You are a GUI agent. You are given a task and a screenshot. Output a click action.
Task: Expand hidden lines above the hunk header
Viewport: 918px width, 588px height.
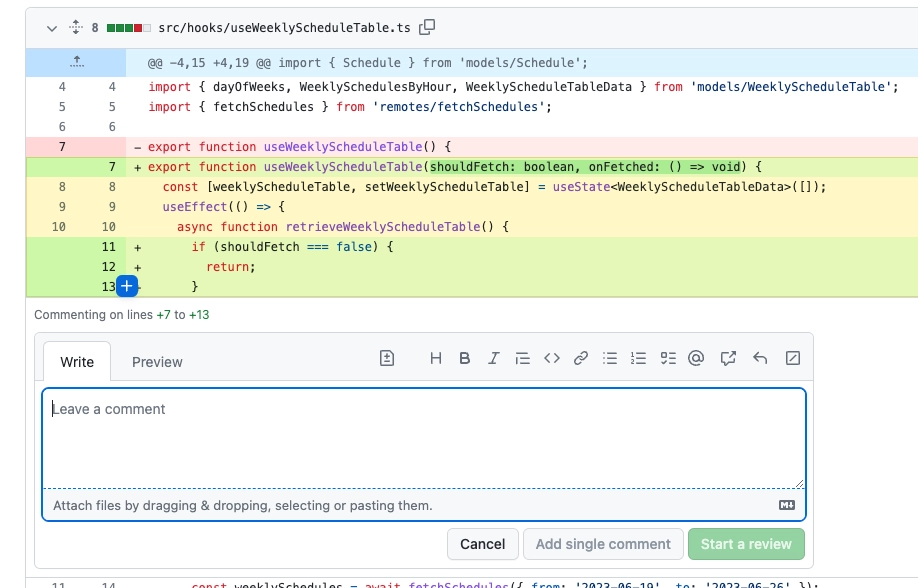(x=76, y=62)
